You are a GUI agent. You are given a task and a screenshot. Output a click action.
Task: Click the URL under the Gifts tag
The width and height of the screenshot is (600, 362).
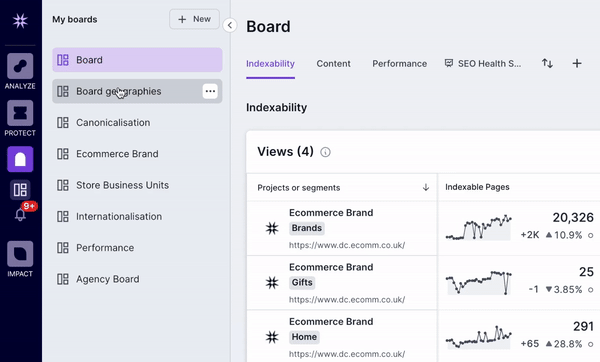pyautogui.click(x=347, y=300)
